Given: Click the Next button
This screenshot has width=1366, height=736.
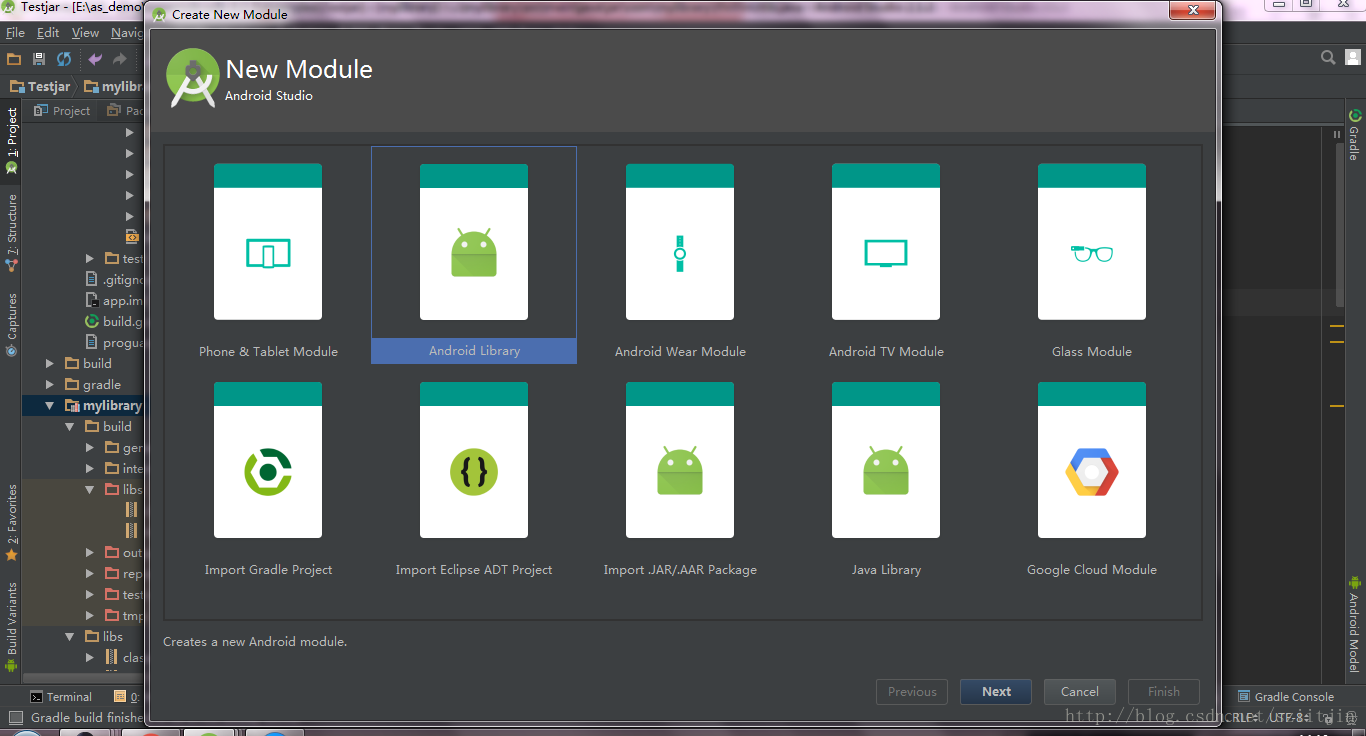Looking at the screenshot, I should click(996, 691).
